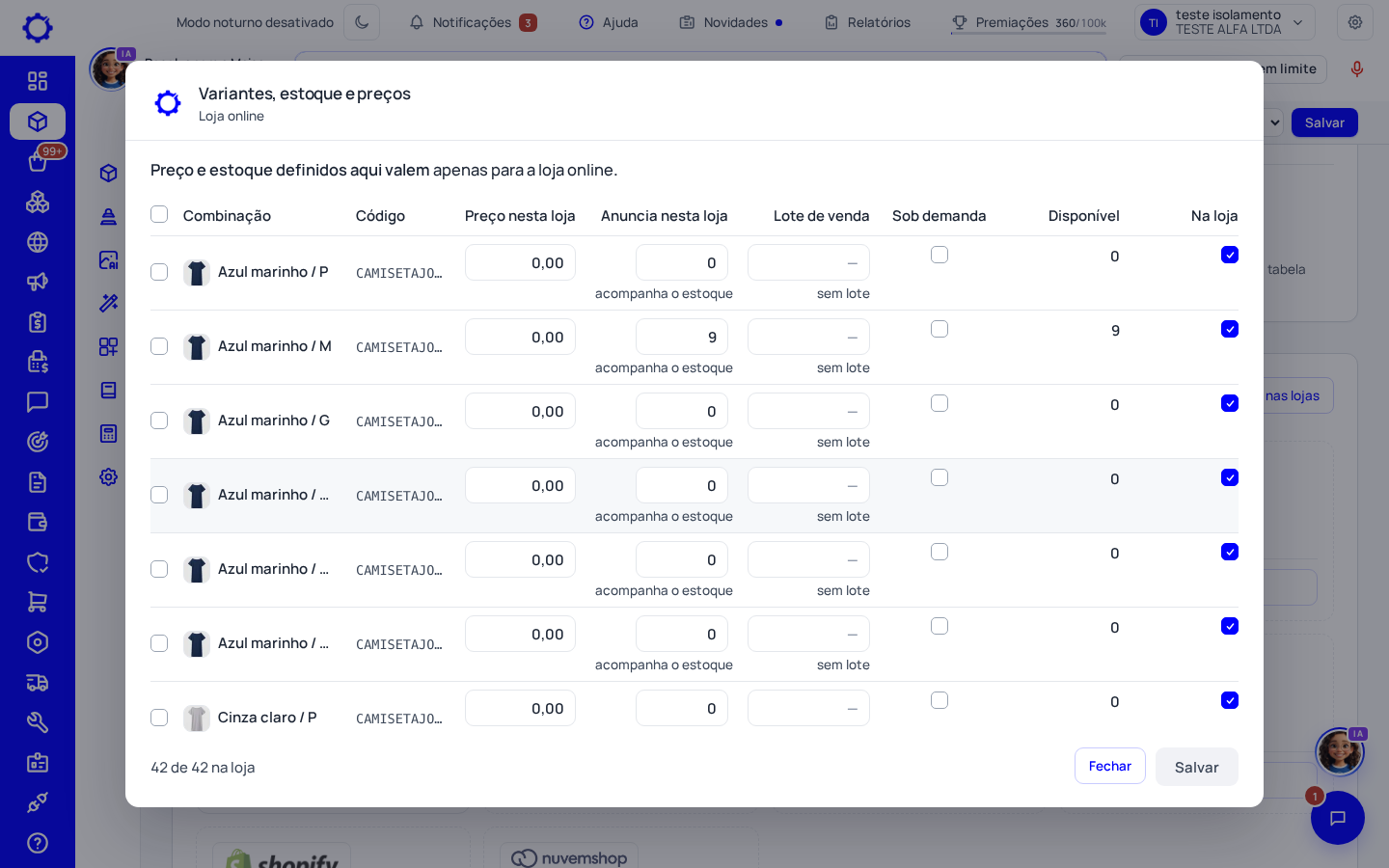Click the red microphone icon

pyautogui.click(x=1357, y=68)
